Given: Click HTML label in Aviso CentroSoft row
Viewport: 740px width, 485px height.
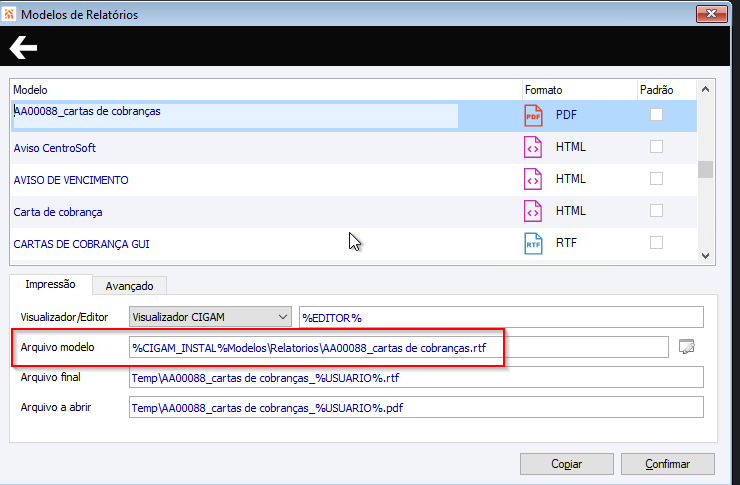Looking at the screenshot, I should 571,147.
